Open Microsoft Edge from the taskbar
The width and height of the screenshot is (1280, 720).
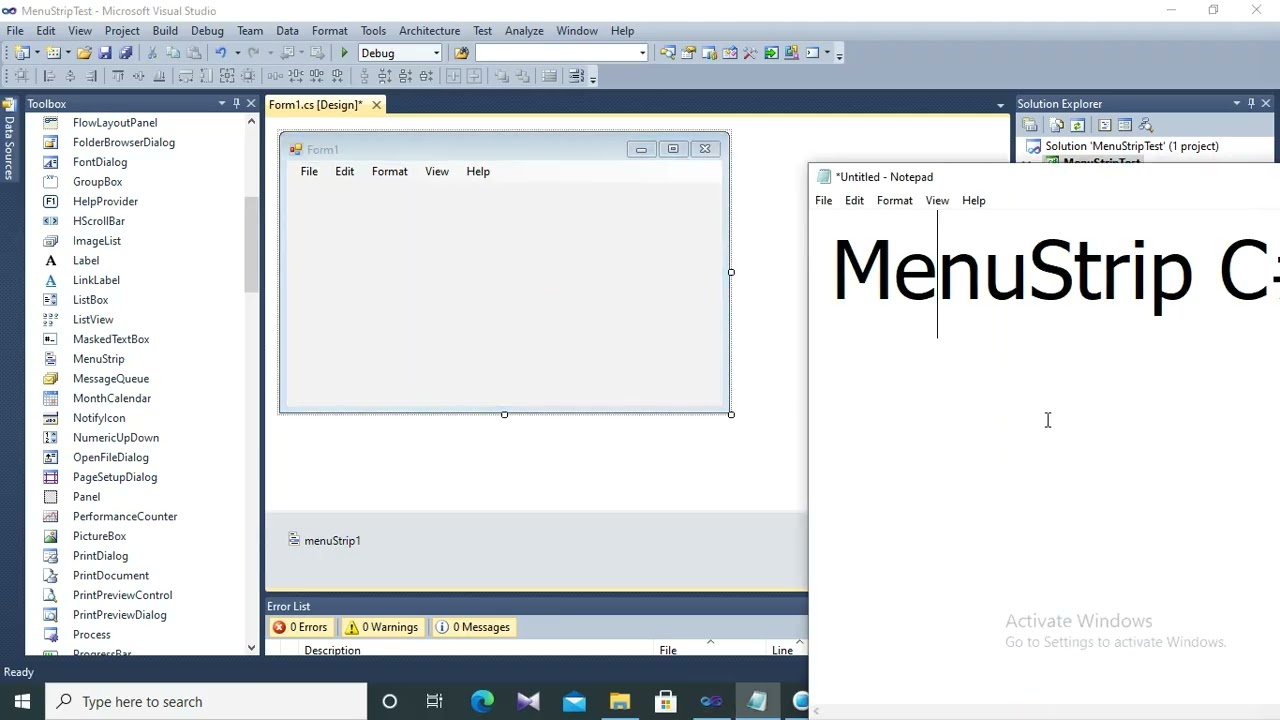pos(482,701)
